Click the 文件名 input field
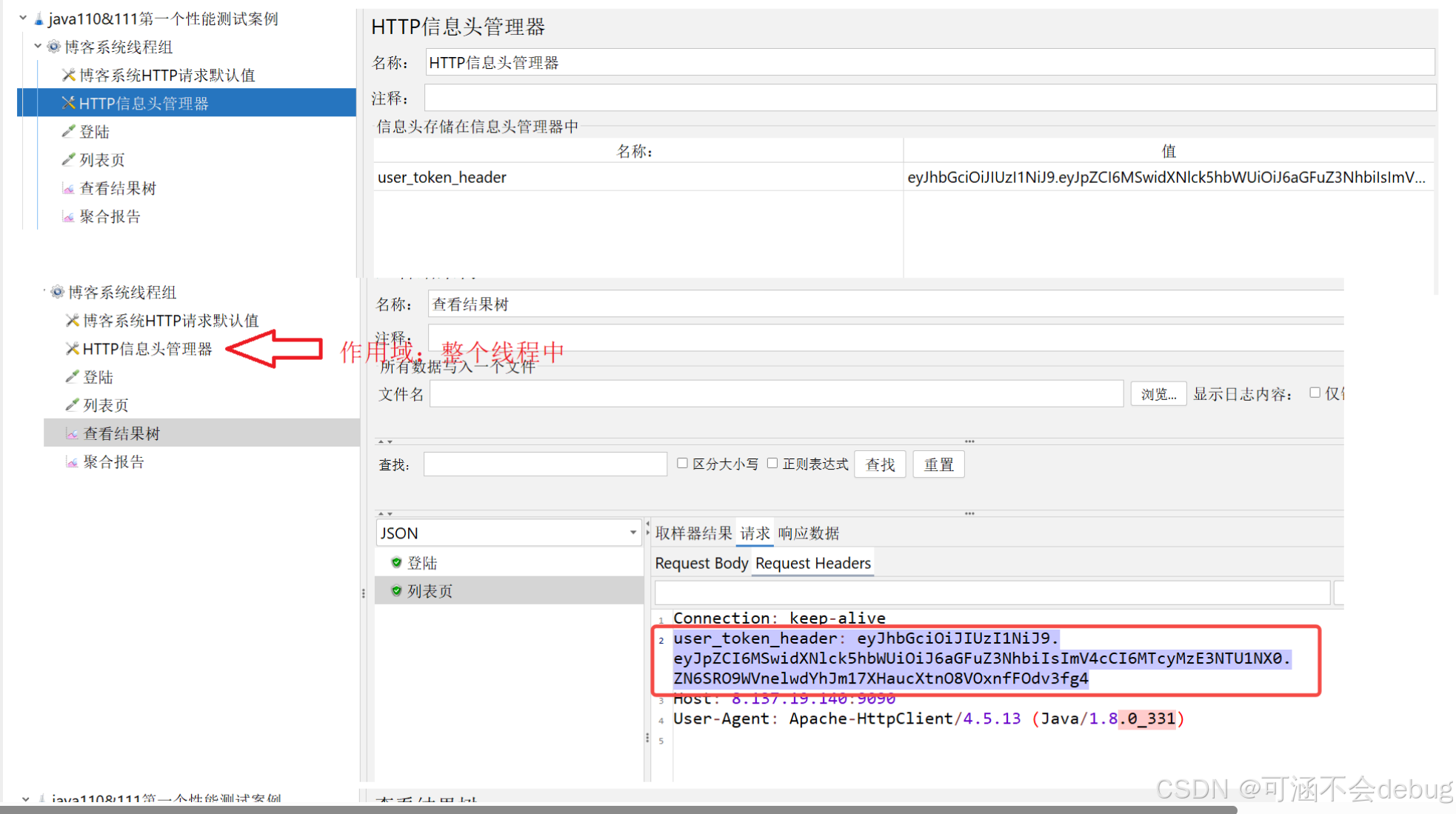This screenshot has width=1456, height=814. [775, 394]
